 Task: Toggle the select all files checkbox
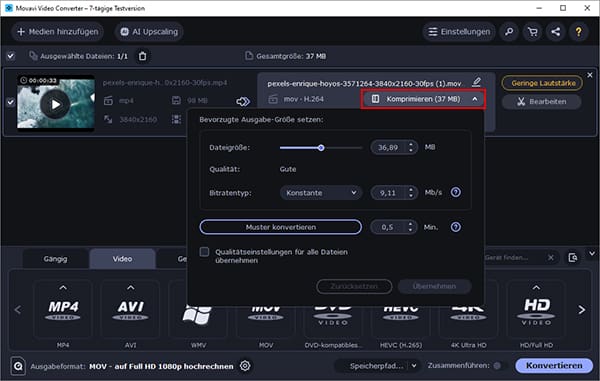[x=10, y=56]
